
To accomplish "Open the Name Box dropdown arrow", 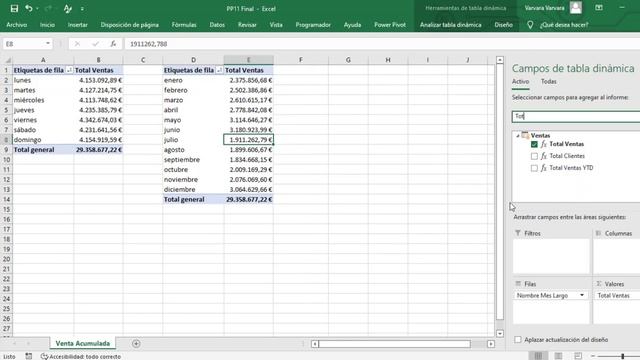I will coord(48,44).
